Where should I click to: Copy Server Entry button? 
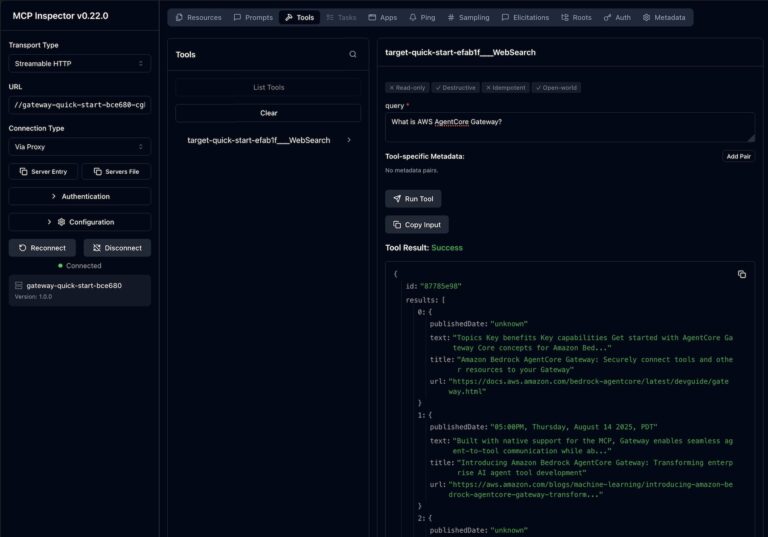pyautogui.click(x=43, y=171)
